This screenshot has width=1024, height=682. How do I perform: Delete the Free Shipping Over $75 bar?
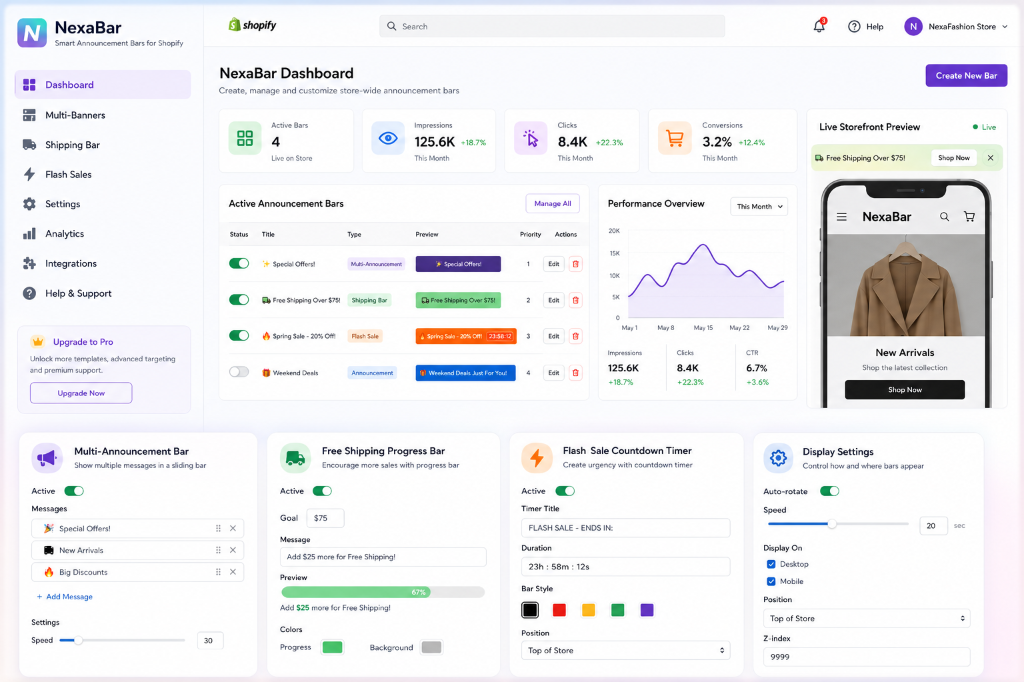pyautogui.click(x=575, y=300)
